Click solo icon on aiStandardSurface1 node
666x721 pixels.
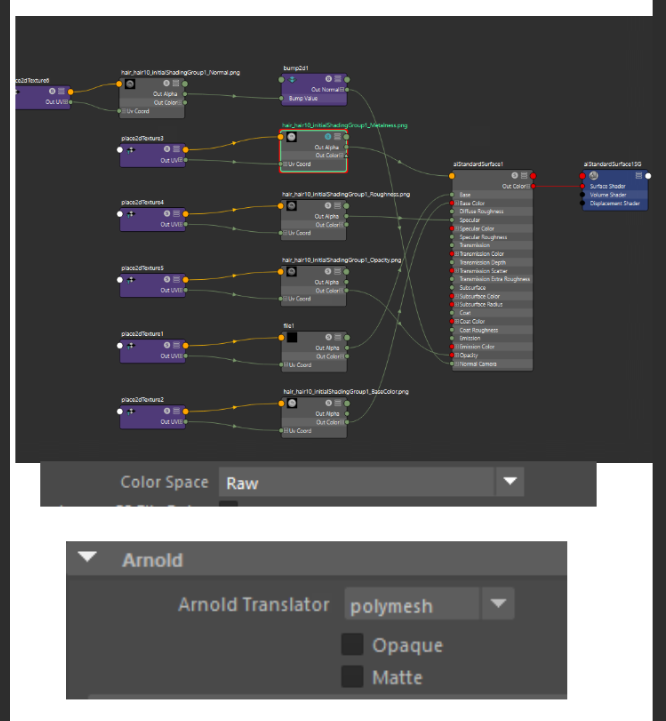(x=515, y=176)
